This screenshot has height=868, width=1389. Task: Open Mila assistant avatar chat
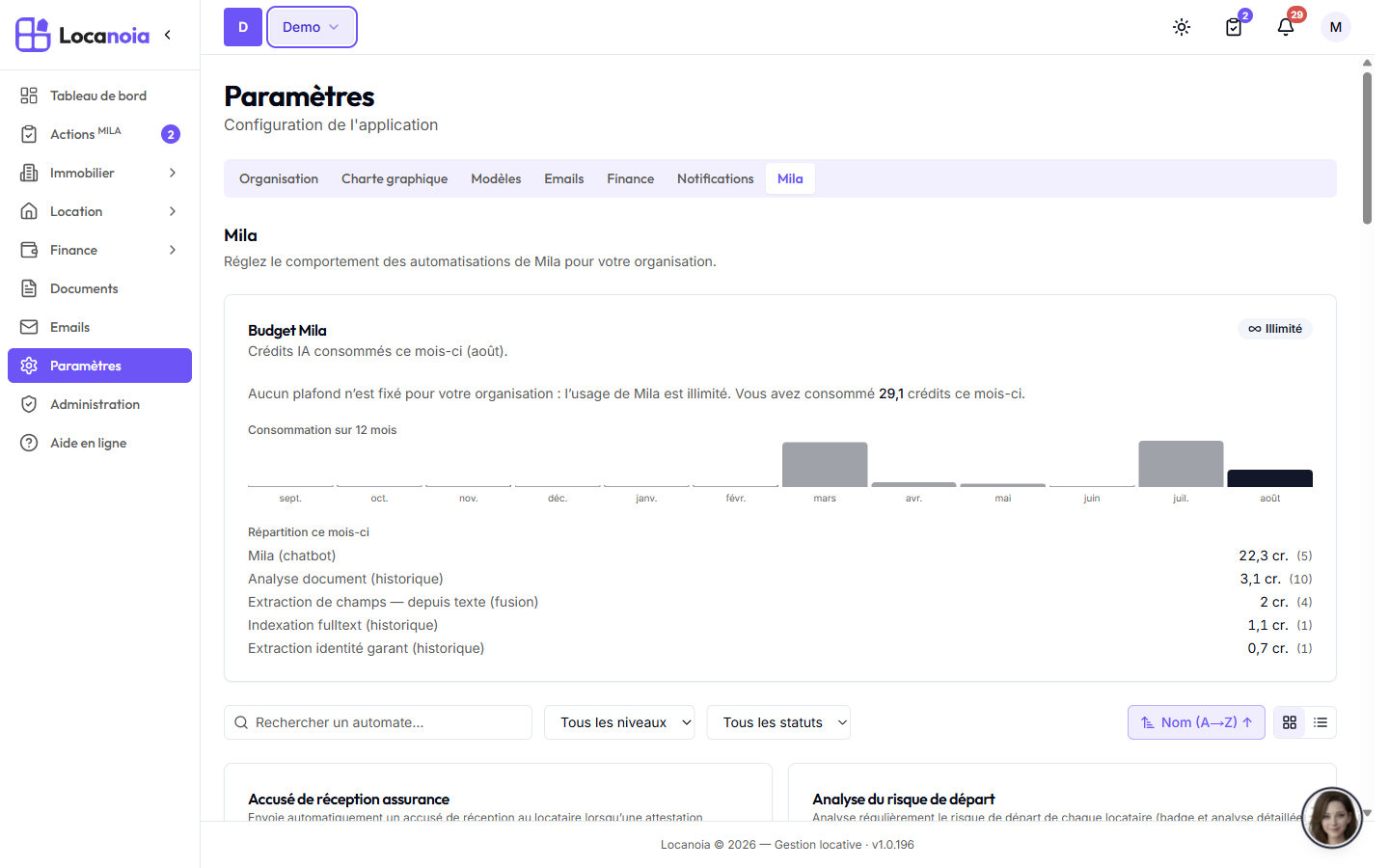(x=1332, y=818)
